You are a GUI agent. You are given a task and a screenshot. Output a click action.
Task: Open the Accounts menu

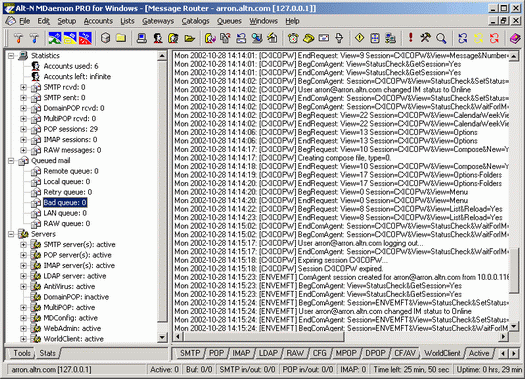pyautogui.click(x=98, y=21)
